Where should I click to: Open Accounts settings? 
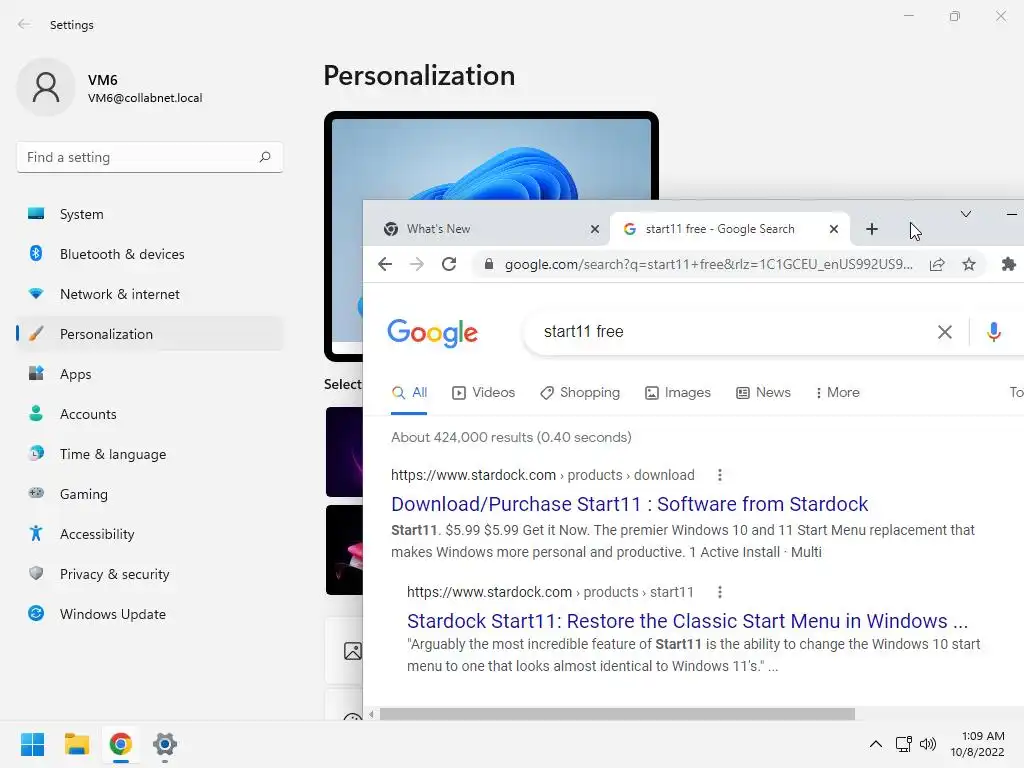pos(150,414)
